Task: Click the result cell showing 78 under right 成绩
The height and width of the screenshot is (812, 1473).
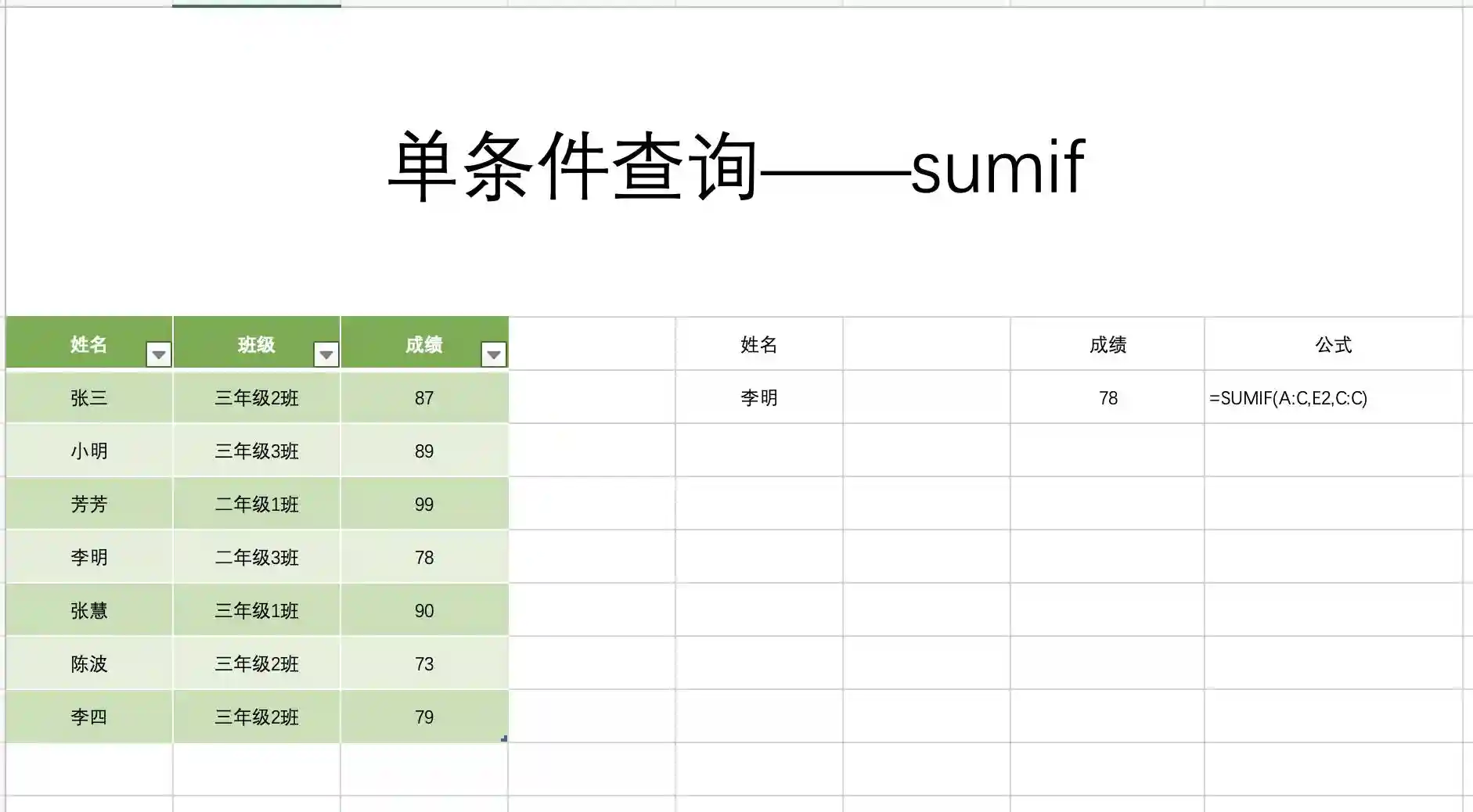Action: [1107, 398]
